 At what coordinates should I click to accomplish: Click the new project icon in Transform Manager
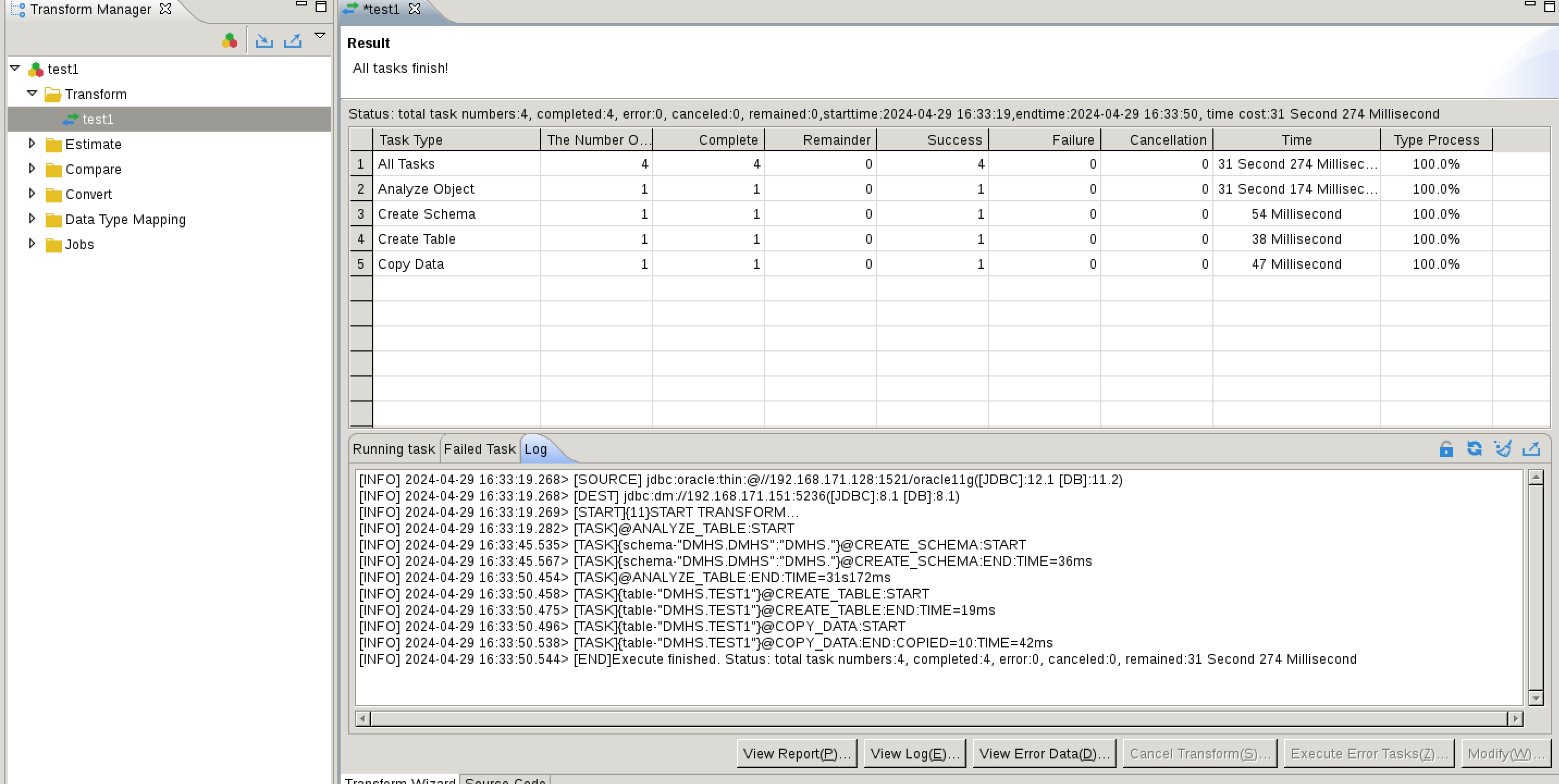[x=230, y=40]
